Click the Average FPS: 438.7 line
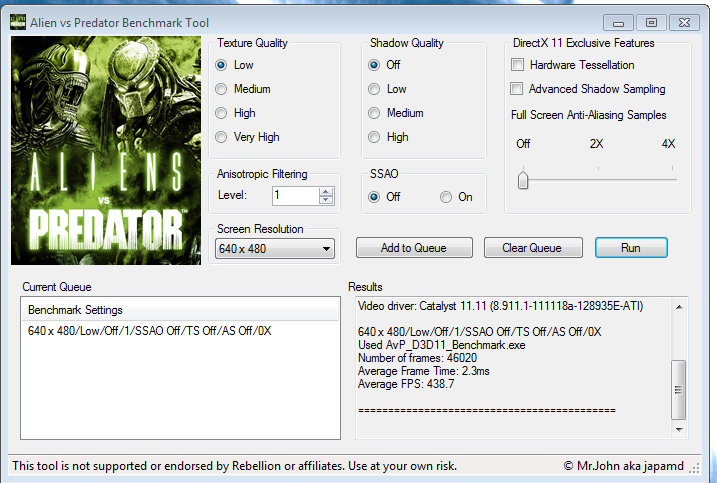The width and height of the screenshot is (717, 483). 406,384
